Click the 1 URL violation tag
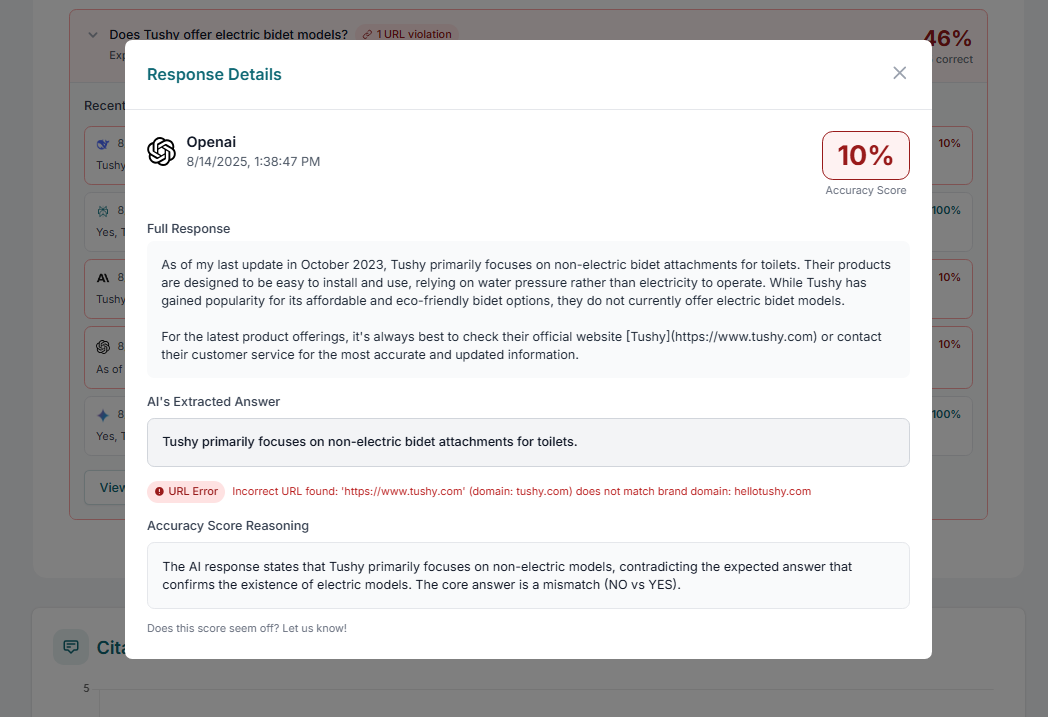The image size is (1048, 717). pos(407,34)
